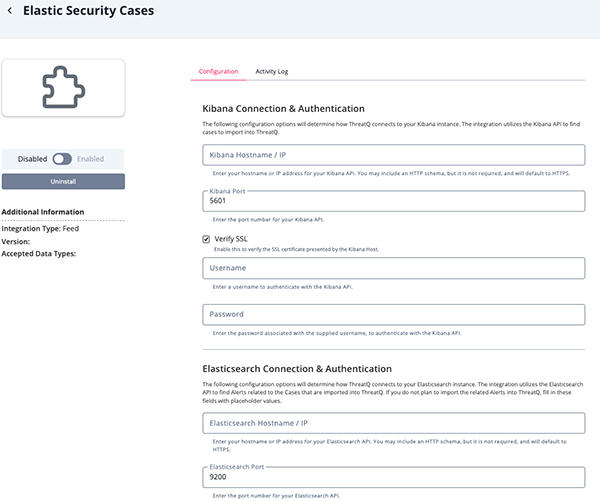This screenshot has height=501, width=600.
Task: Focus the Kibana Hostname / IP field
Action: 393,155
